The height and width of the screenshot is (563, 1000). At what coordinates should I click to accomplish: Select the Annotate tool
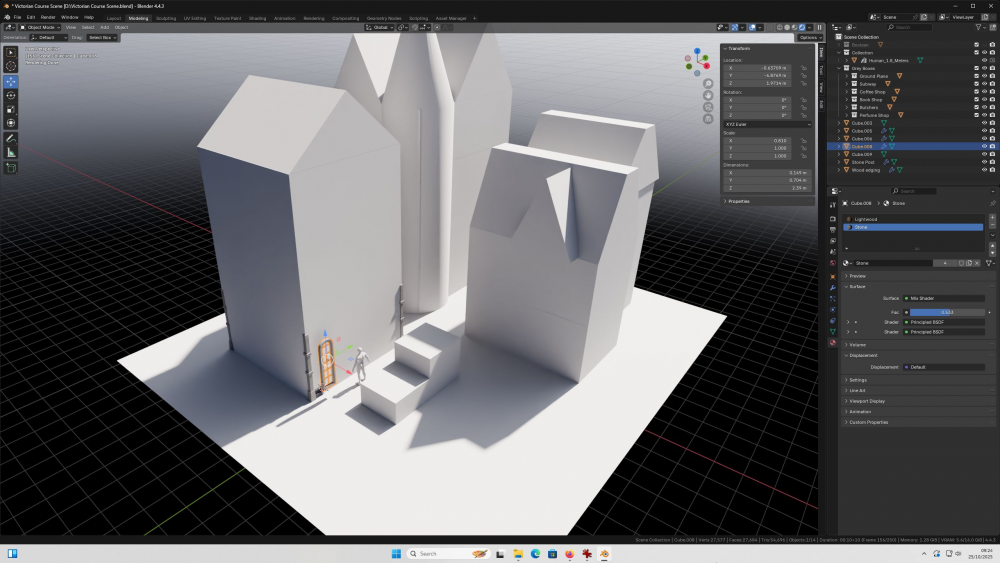(11, 138)
